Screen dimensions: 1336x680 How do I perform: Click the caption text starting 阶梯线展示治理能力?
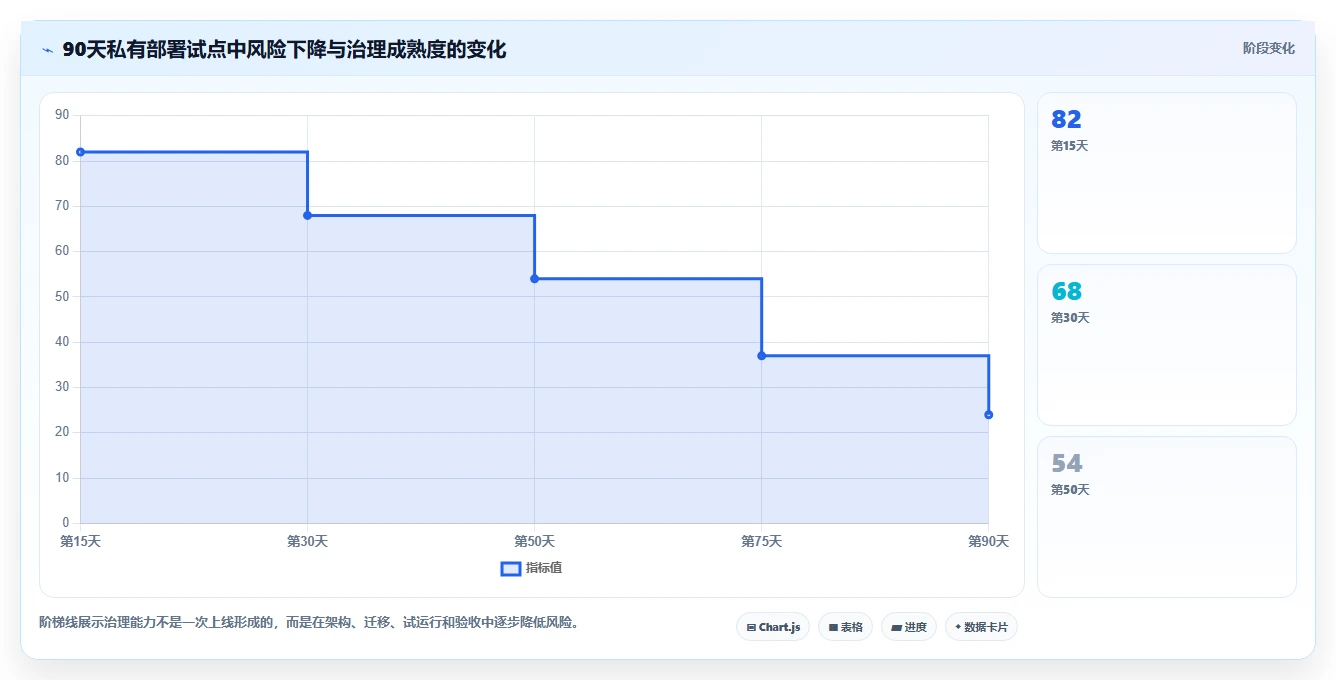click(x=309, y=622)
